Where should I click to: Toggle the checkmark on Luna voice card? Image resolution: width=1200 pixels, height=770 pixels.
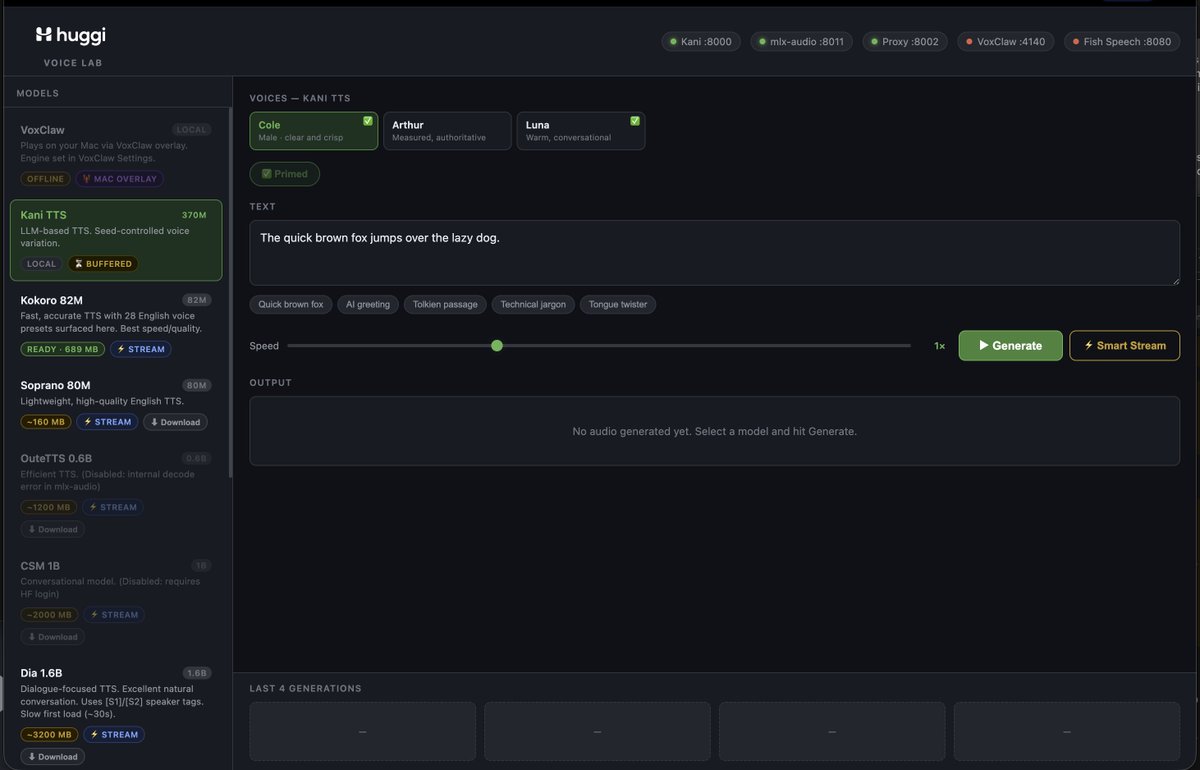point(635,121)
